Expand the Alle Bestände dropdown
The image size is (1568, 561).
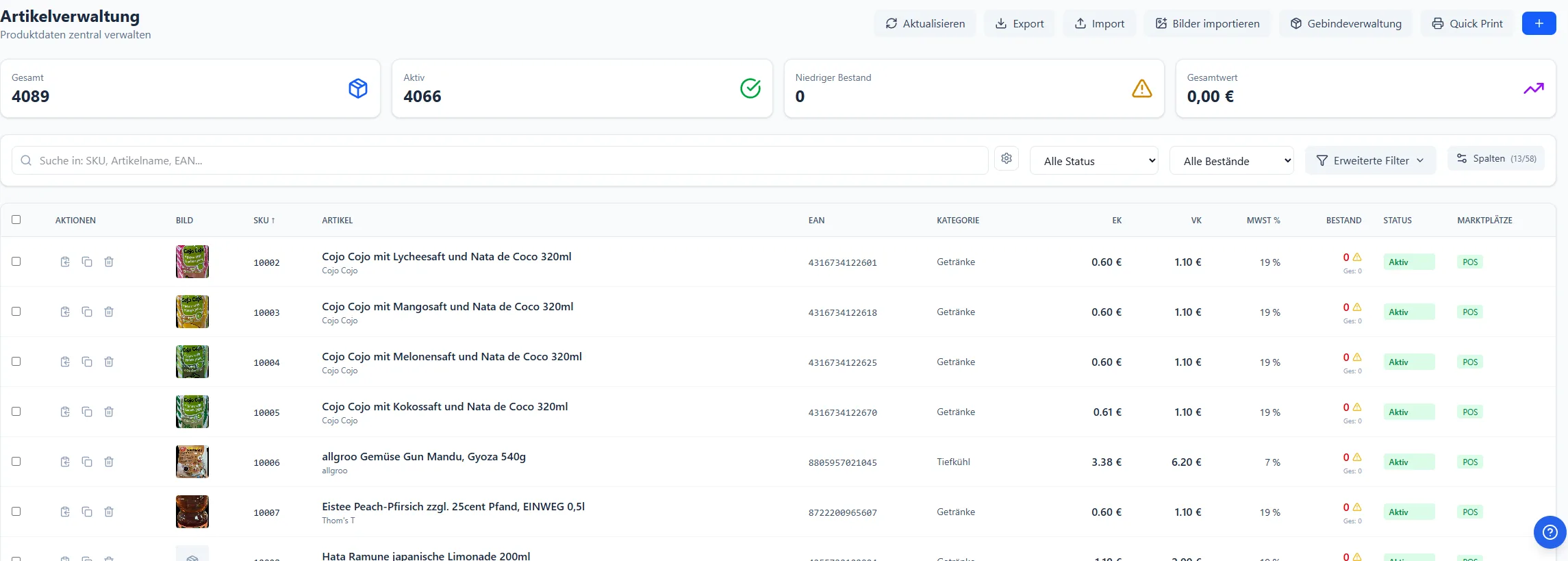pos(1232,161)
